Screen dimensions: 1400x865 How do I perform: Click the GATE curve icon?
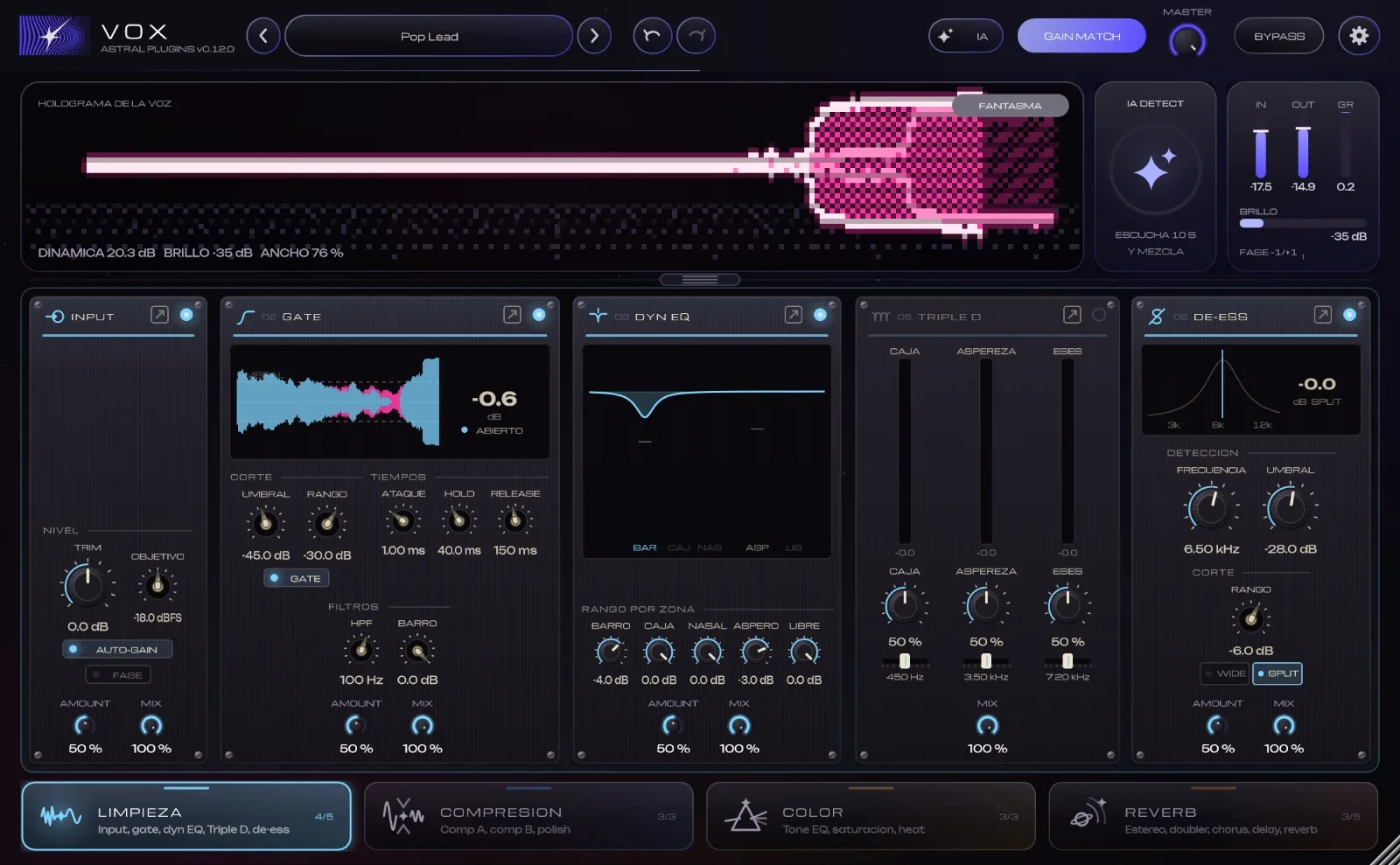(246, 317)
